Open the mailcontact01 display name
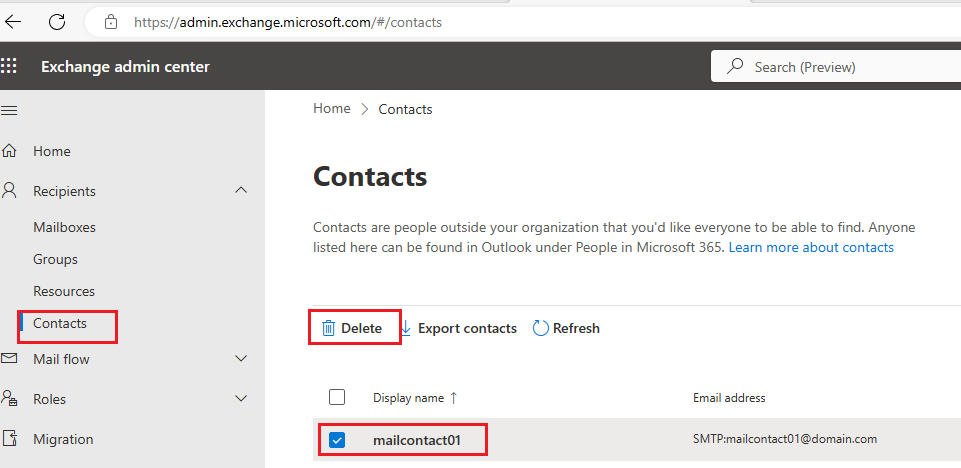Image resolution: width=961 pixels, height=468 pixels. click(416, 440)
